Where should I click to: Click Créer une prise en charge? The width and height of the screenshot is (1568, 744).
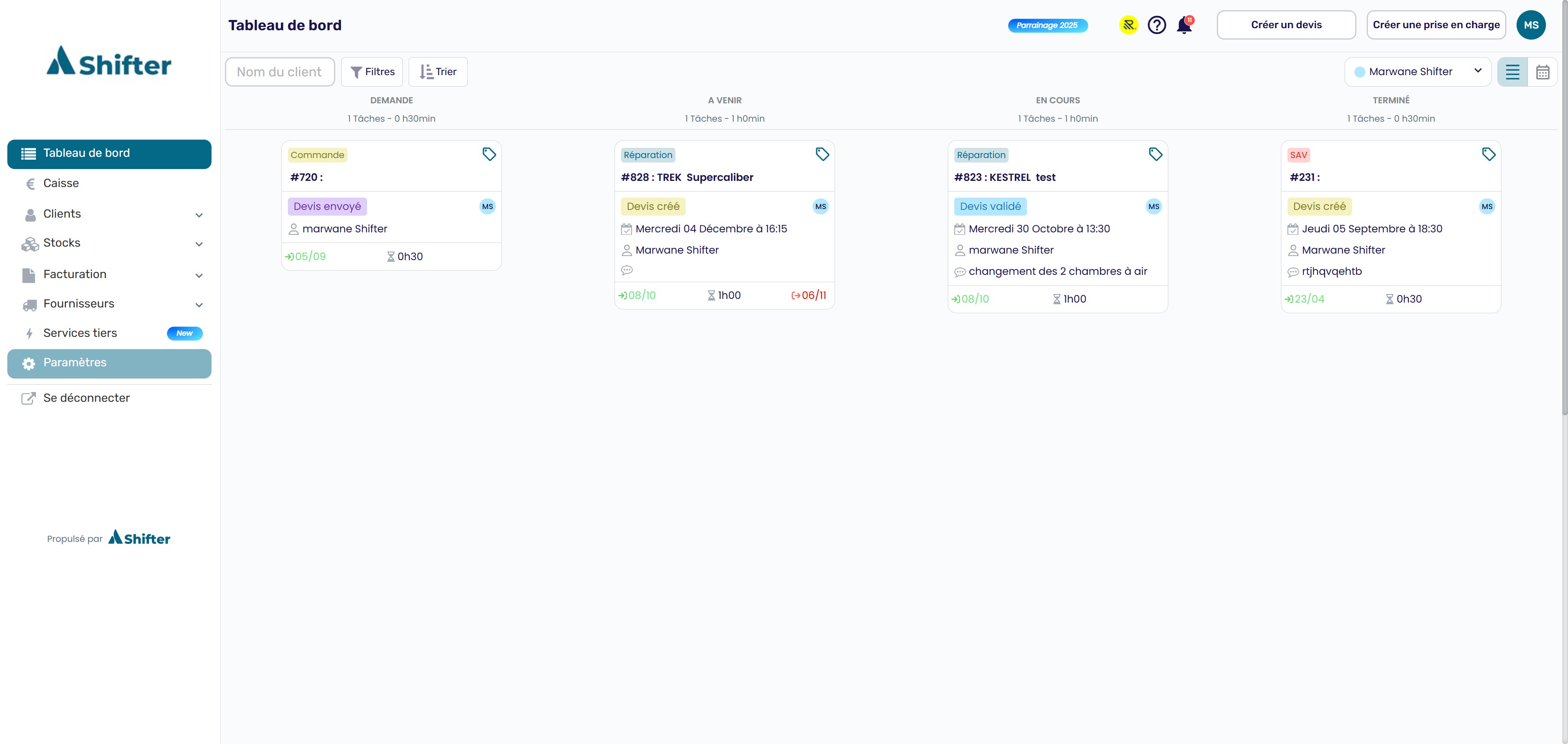point(1436,25)
